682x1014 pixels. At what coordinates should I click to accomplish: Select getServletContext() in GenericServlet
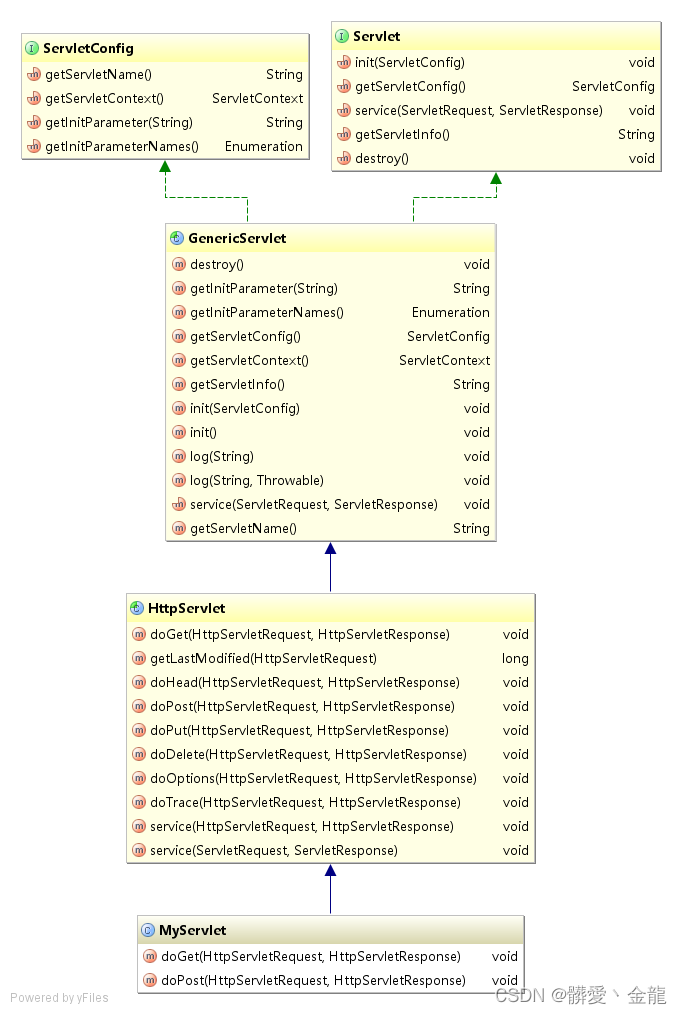pos(250,360)
